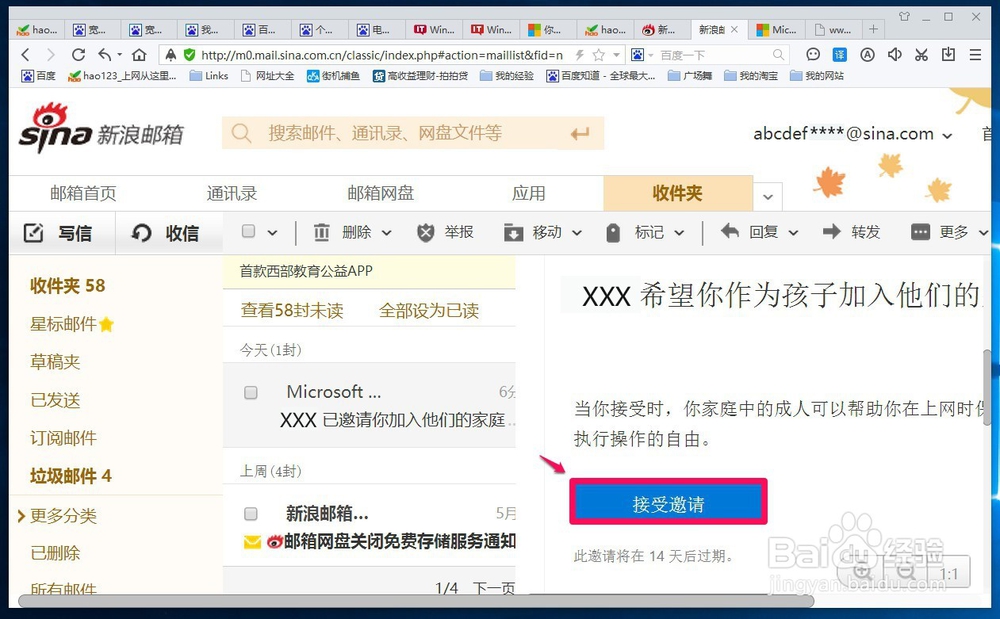Bookmark page with the star icon
The height and width of the screenshot is (619, 1000).
598,55
